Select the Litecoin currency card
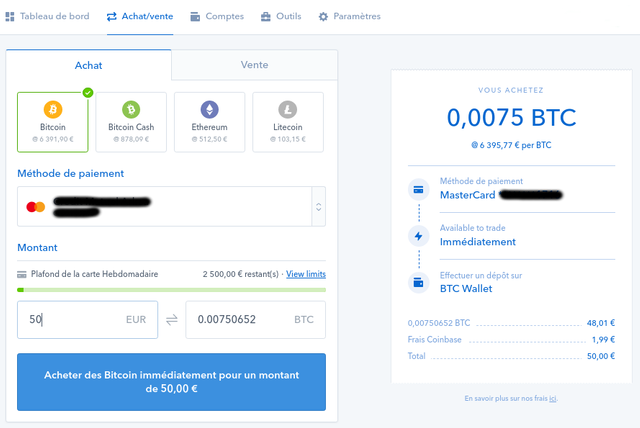 pos(288,122)
